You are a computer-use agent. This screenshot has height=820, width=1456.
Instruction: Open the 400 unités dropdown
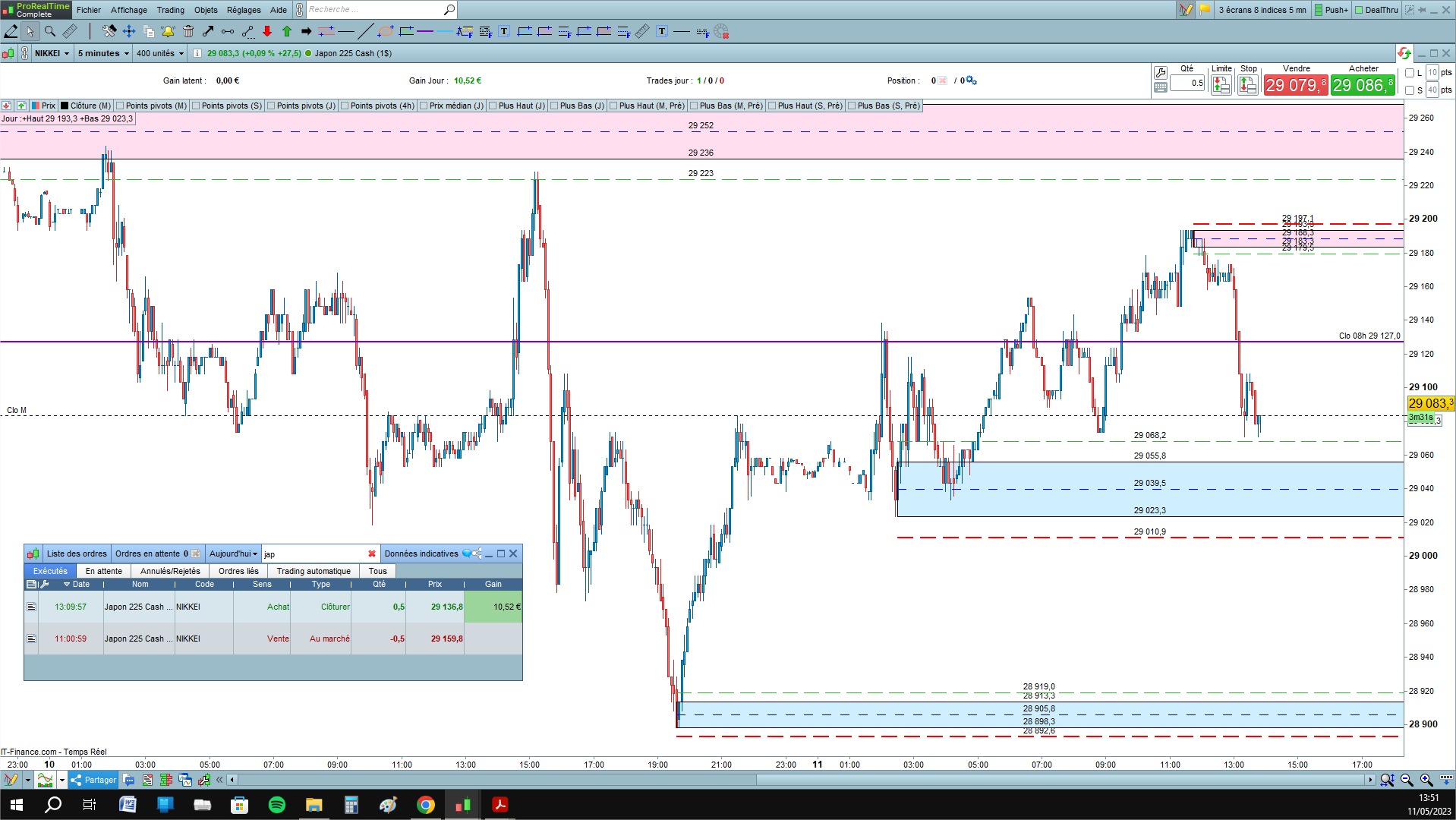click(x=160, y=53)
